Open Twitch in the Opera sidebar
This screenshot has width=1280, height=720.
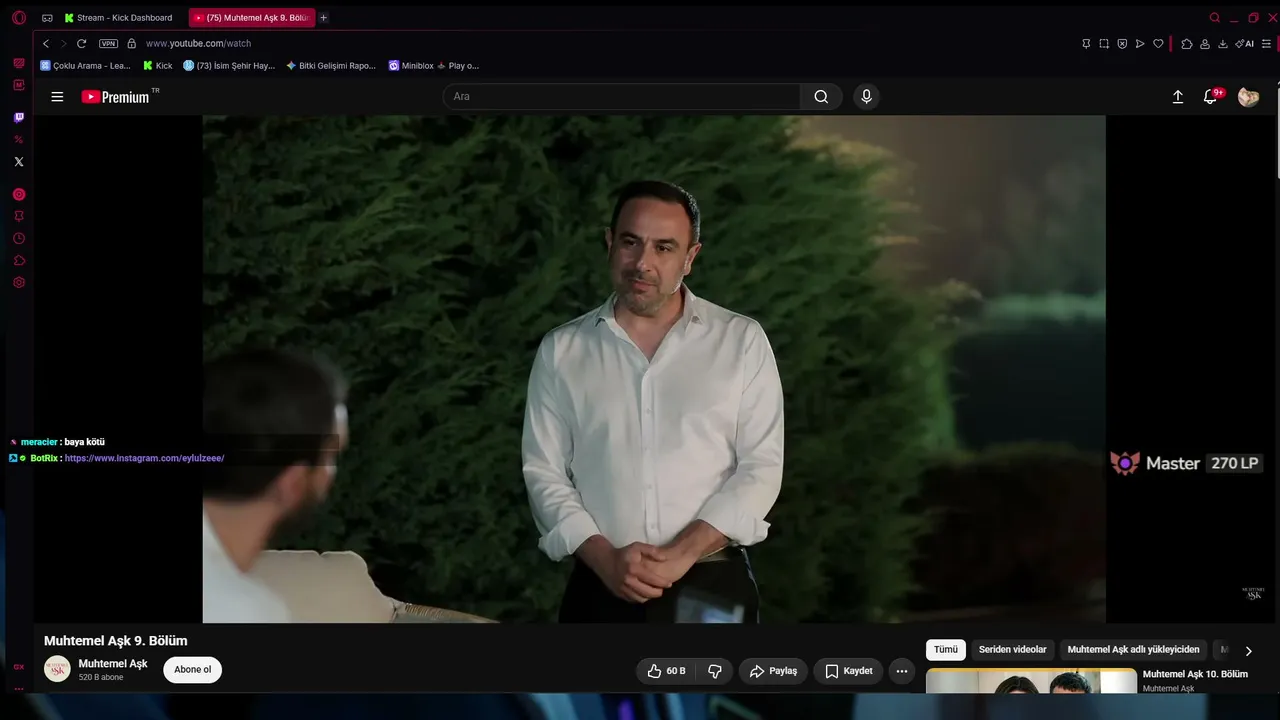[x=19, y=118]
